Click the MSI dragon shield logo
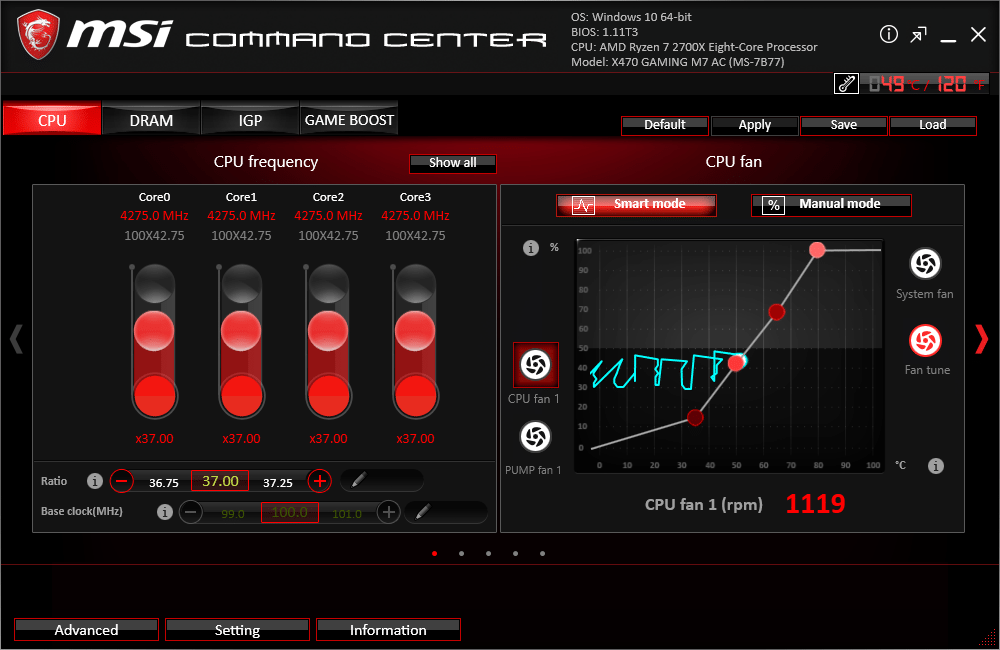The height and width of the screenshot is (650, 1000). click(x=39, y=35)
